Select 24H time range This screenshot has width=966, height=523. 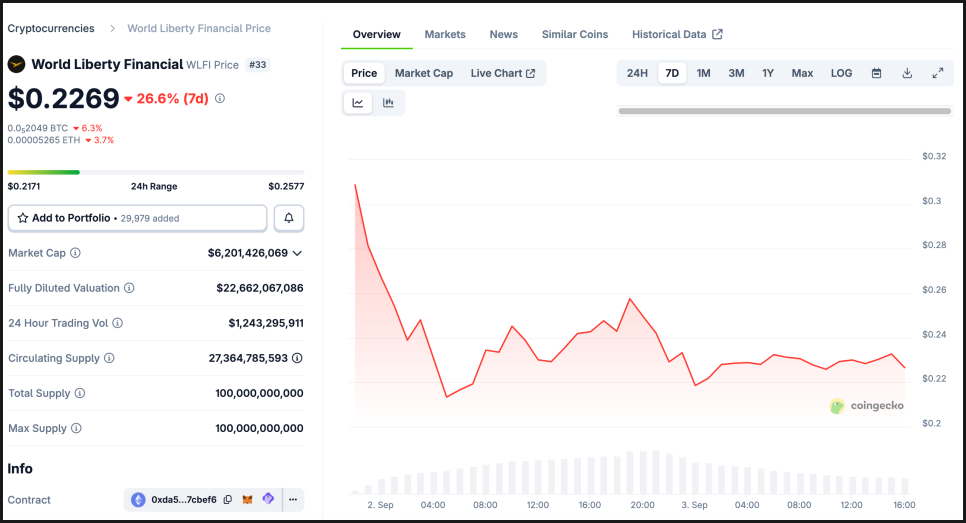tap(637, 73)
